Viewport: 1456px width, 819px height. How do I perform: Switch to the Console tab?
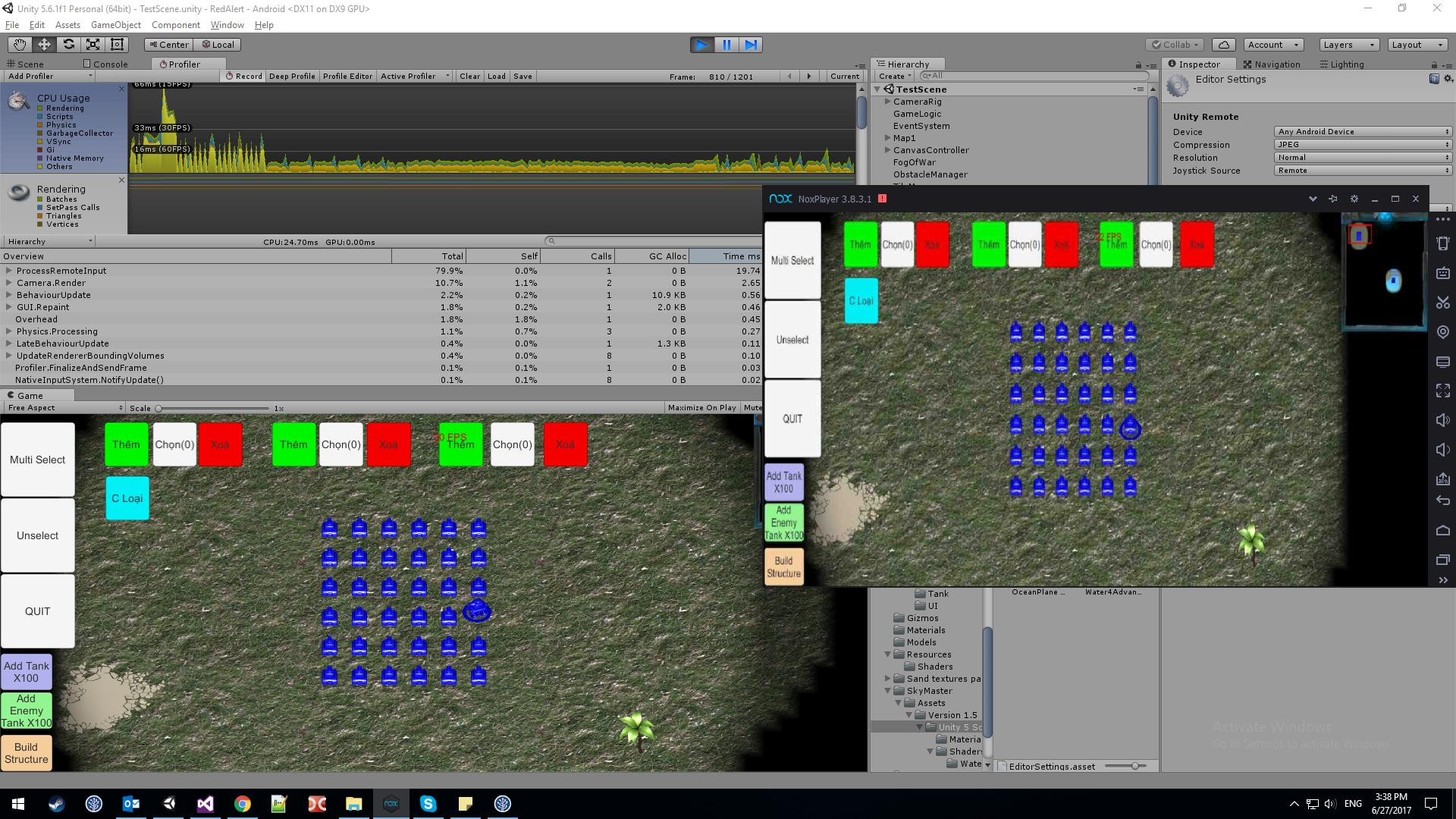(x=105, y=64)
